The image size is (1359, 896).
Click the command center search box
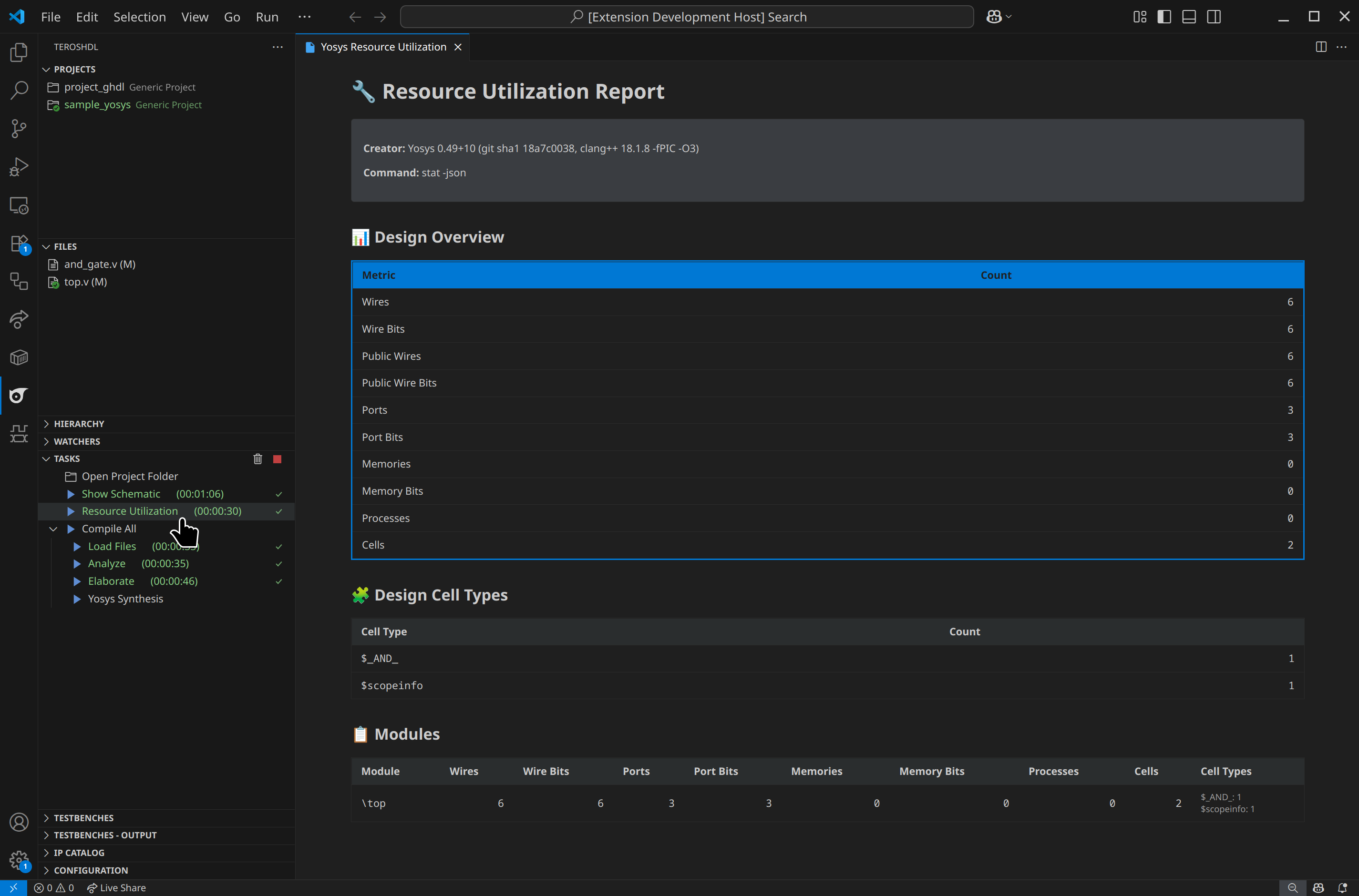(687, 17)
